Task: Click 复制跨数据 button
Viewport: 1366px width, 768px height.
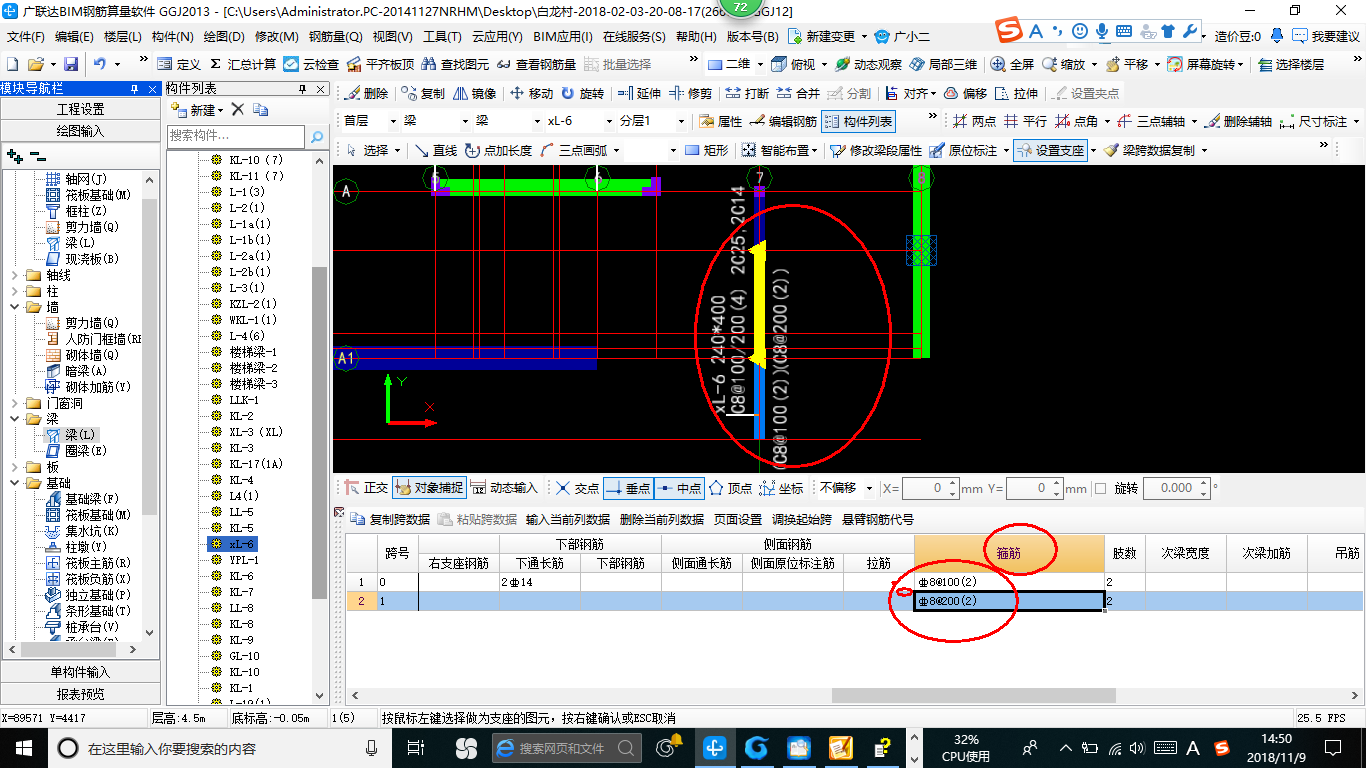Action: click(x=390, y=520)
